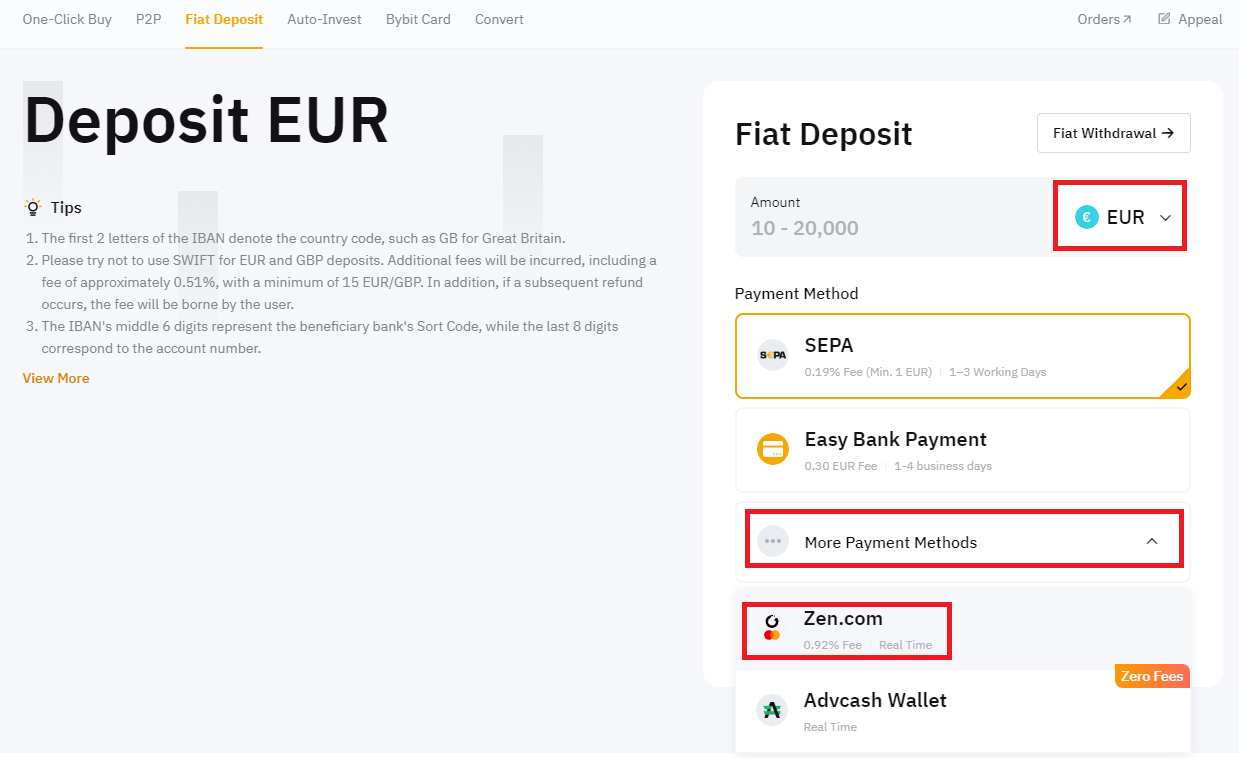Open the EUR currency dropdown arrow
1239x758 pixels.
pos(1165,218)
